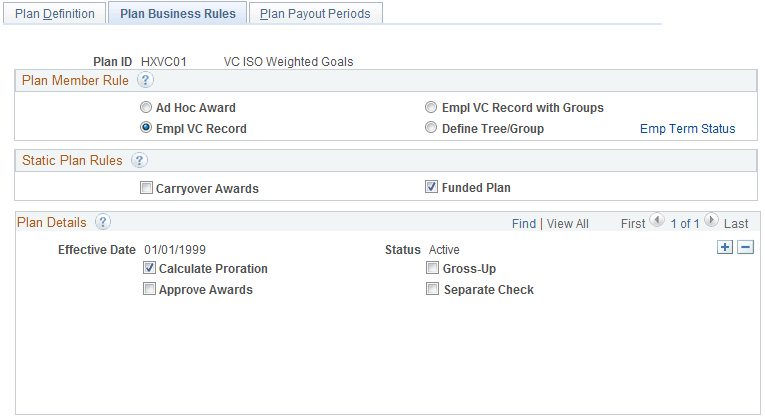Open help icon beside Static Plan Rules
The height and width of the screenshot is (419, 765).
139,160
